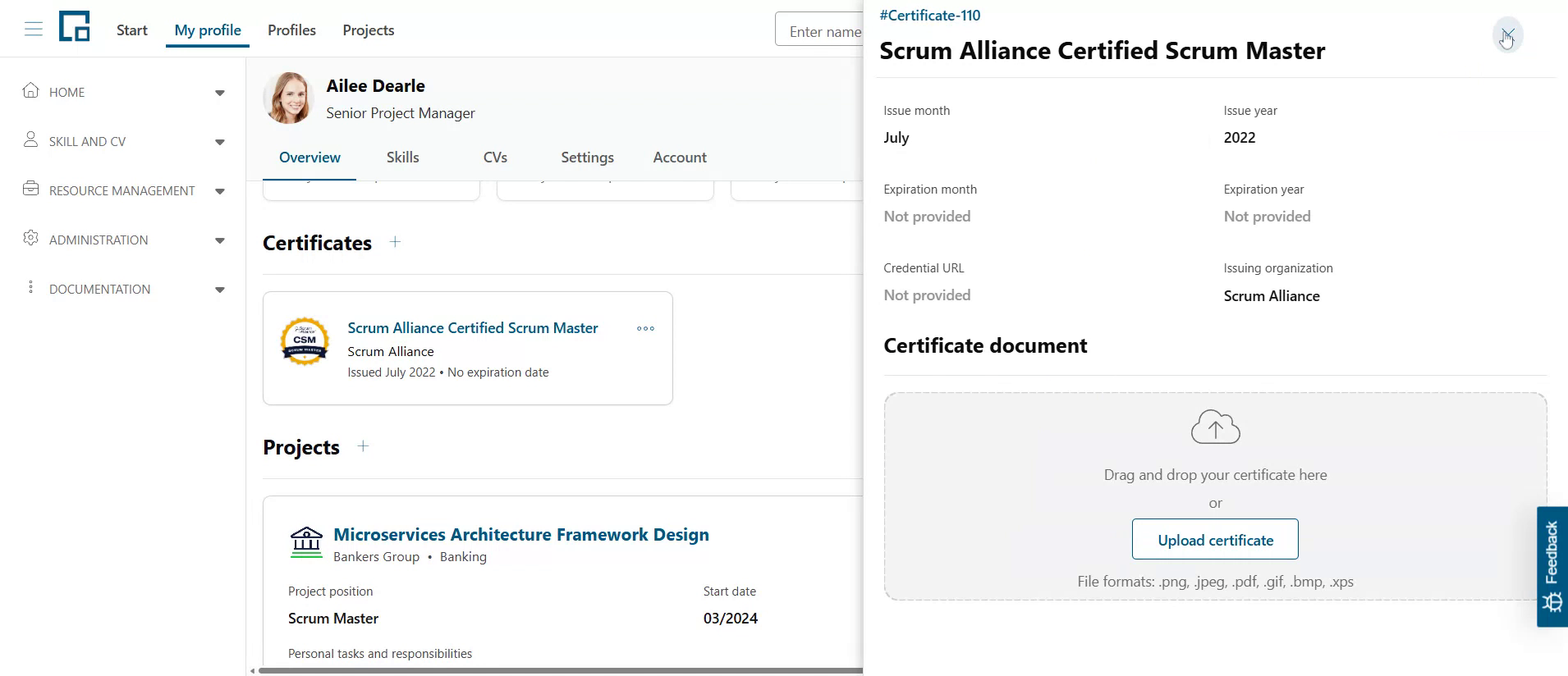The image size is (1568, 676).
Task: Switch to the Settings tab
Action: 587,158
